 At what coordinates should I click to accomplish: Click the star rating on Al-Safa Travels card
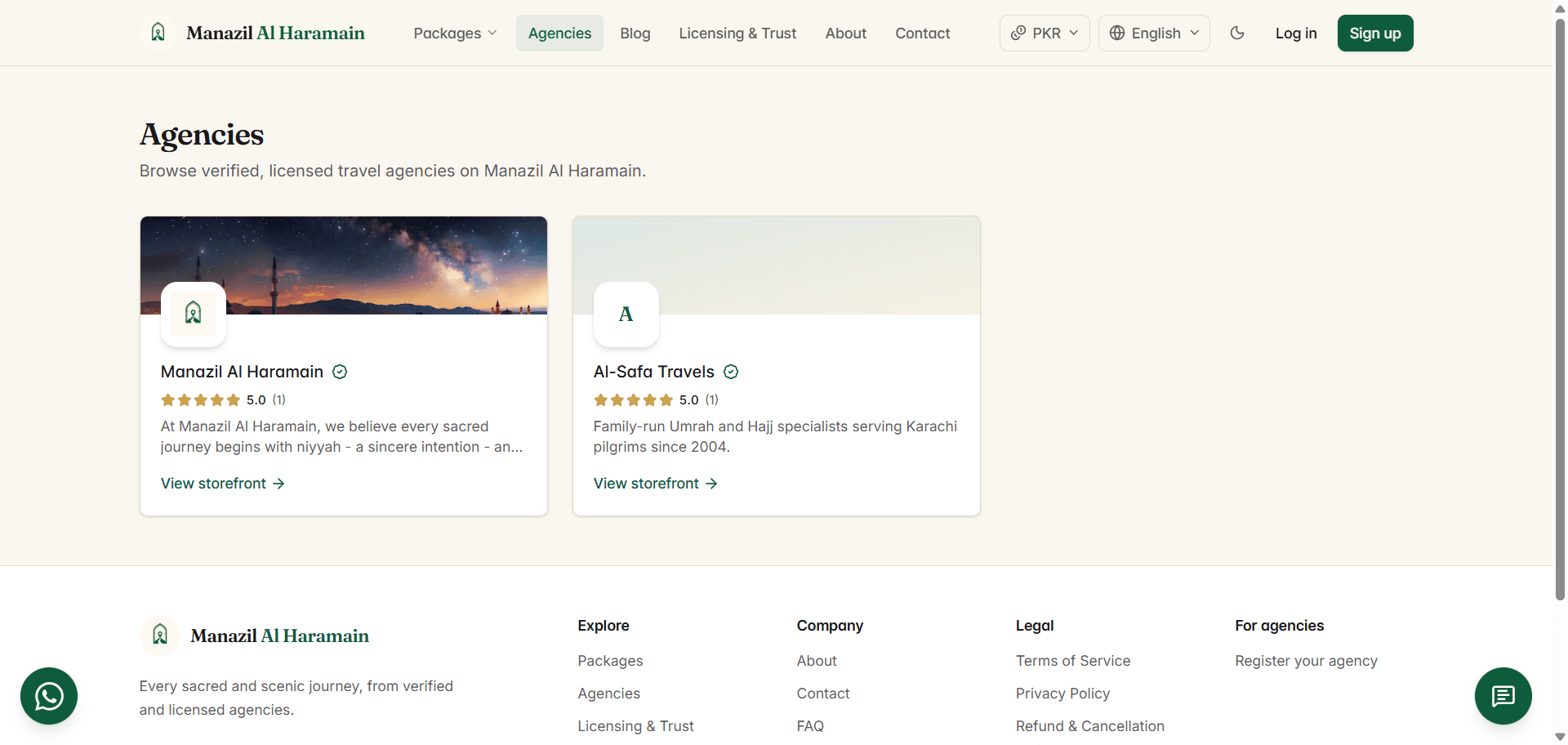click(x=633, y=399)
